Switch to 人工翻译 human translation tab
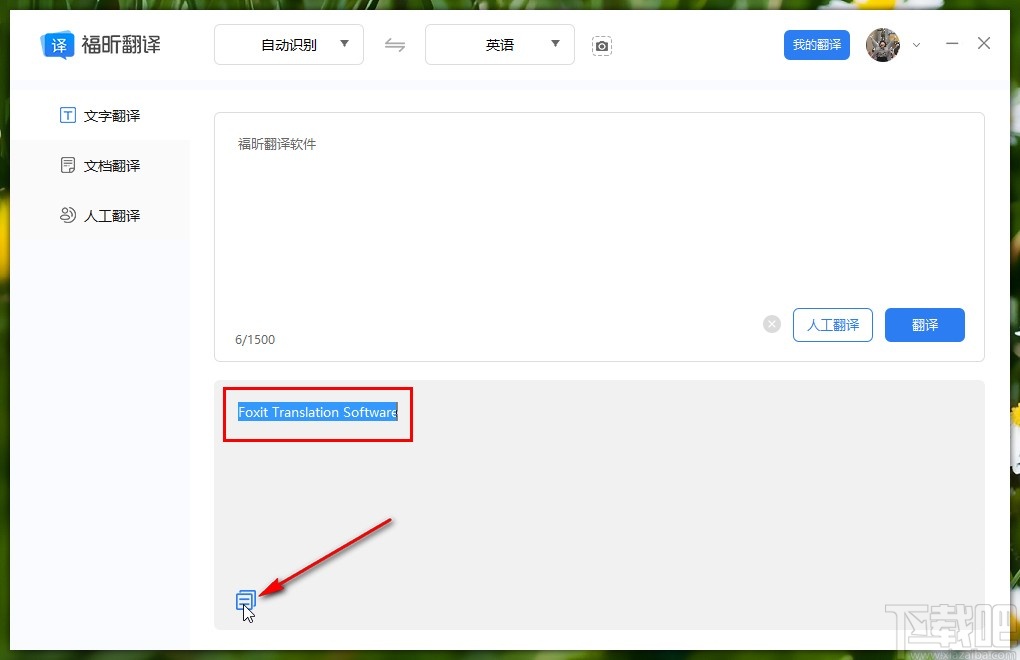The width and height of the screenshot is (1020, 660). pyautogui.click(x=100, y=215)
